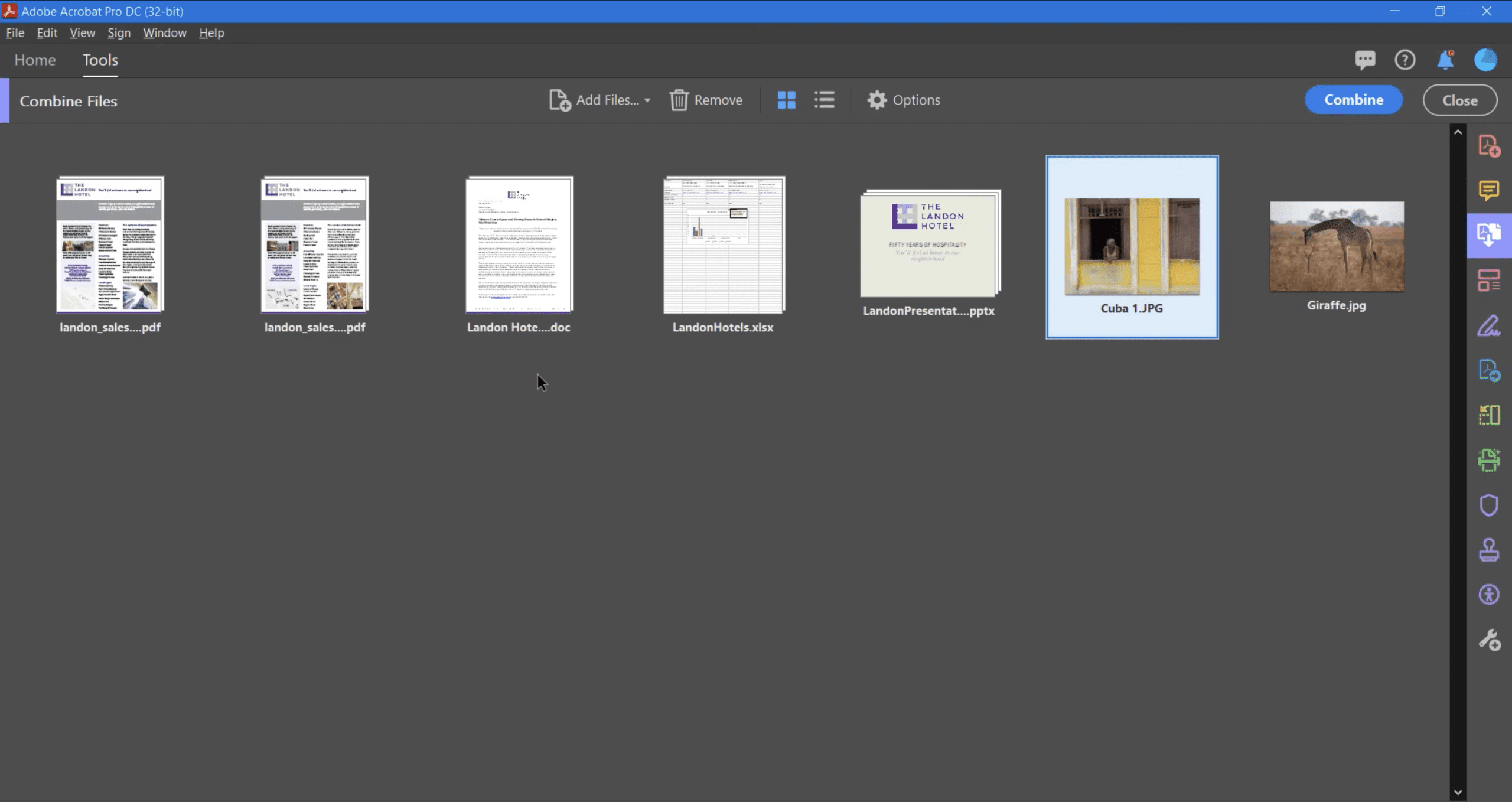Remove the selected file with Remove
The height and width of the screenshot is (802, 1512).
click(x=706, y=100)
